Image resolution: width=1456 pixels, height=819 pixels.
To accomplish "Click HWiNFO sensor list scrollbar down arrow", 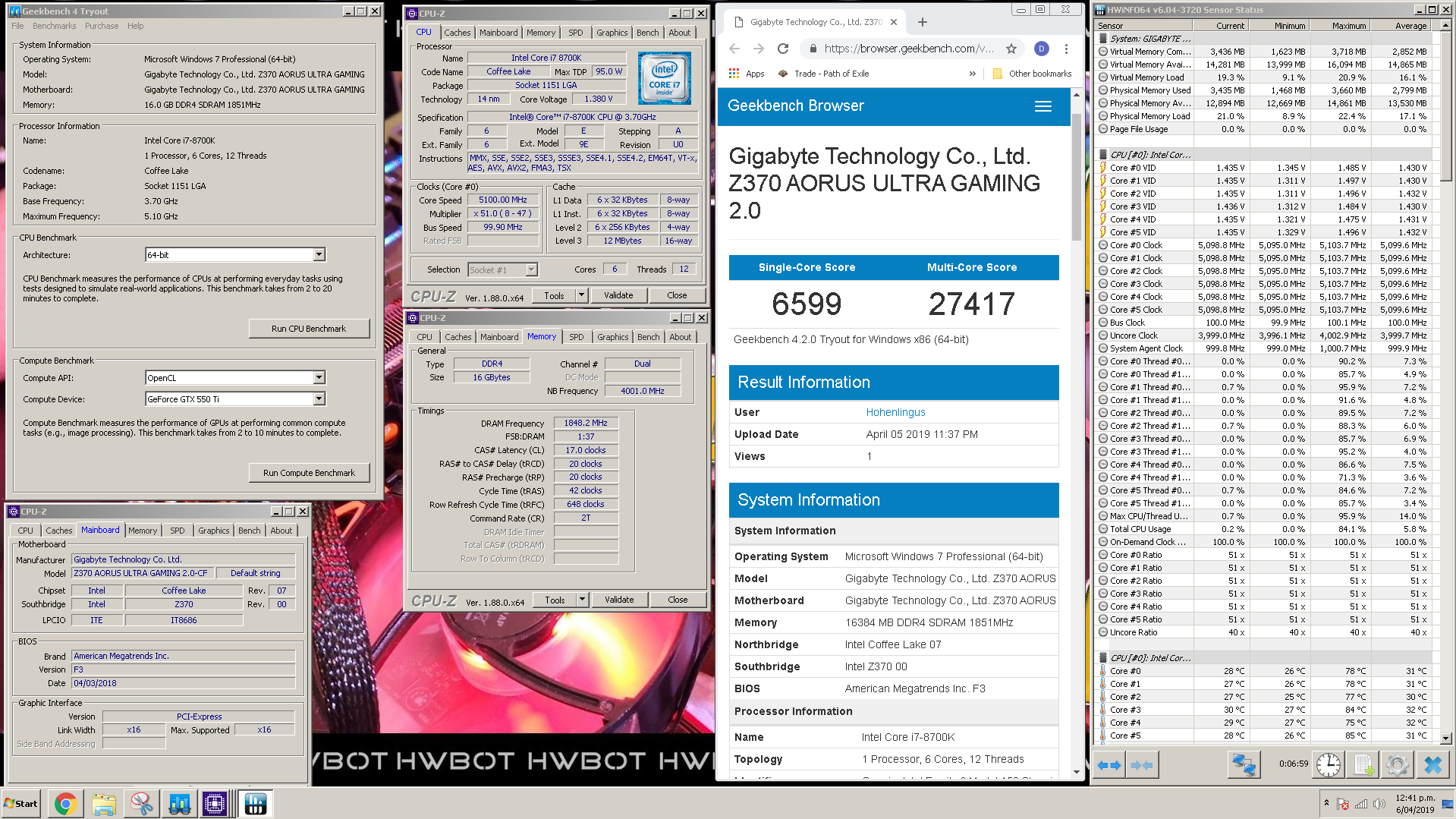I will tap(1445, 738).
